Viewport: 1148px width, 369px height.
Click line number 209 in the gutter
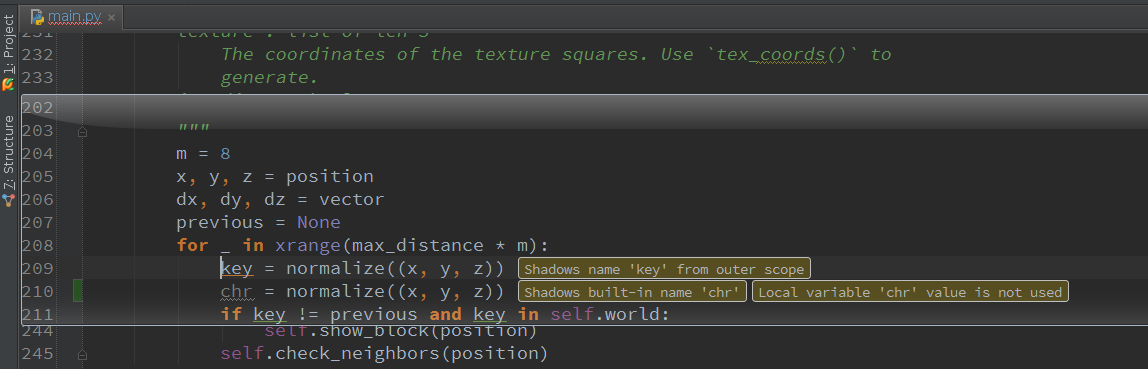(x=38, y=269)
